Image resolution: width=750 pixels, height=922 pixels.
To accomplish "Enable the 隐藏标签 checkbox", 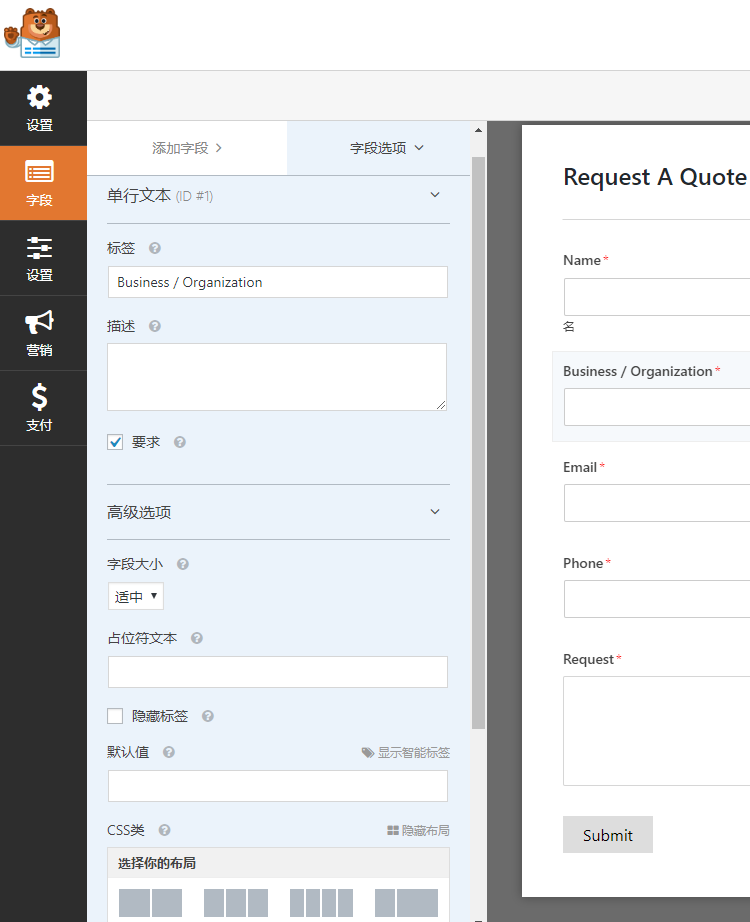I will tap(115, 716).
